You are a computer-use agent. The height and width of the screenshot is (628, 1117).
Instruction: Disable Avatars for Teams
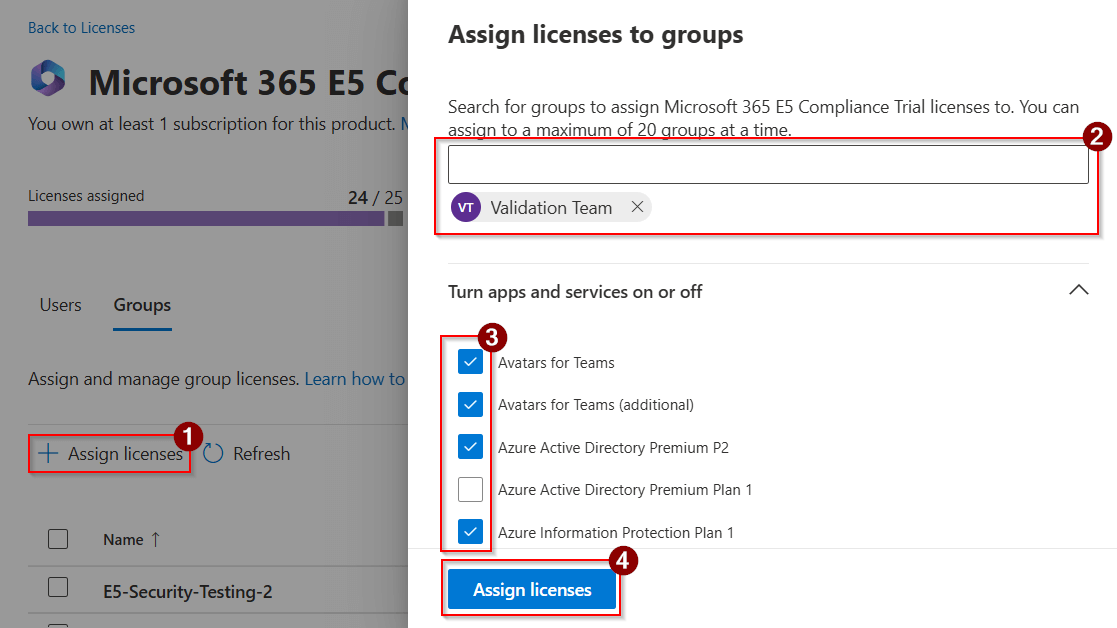click(x=470, y=362)
